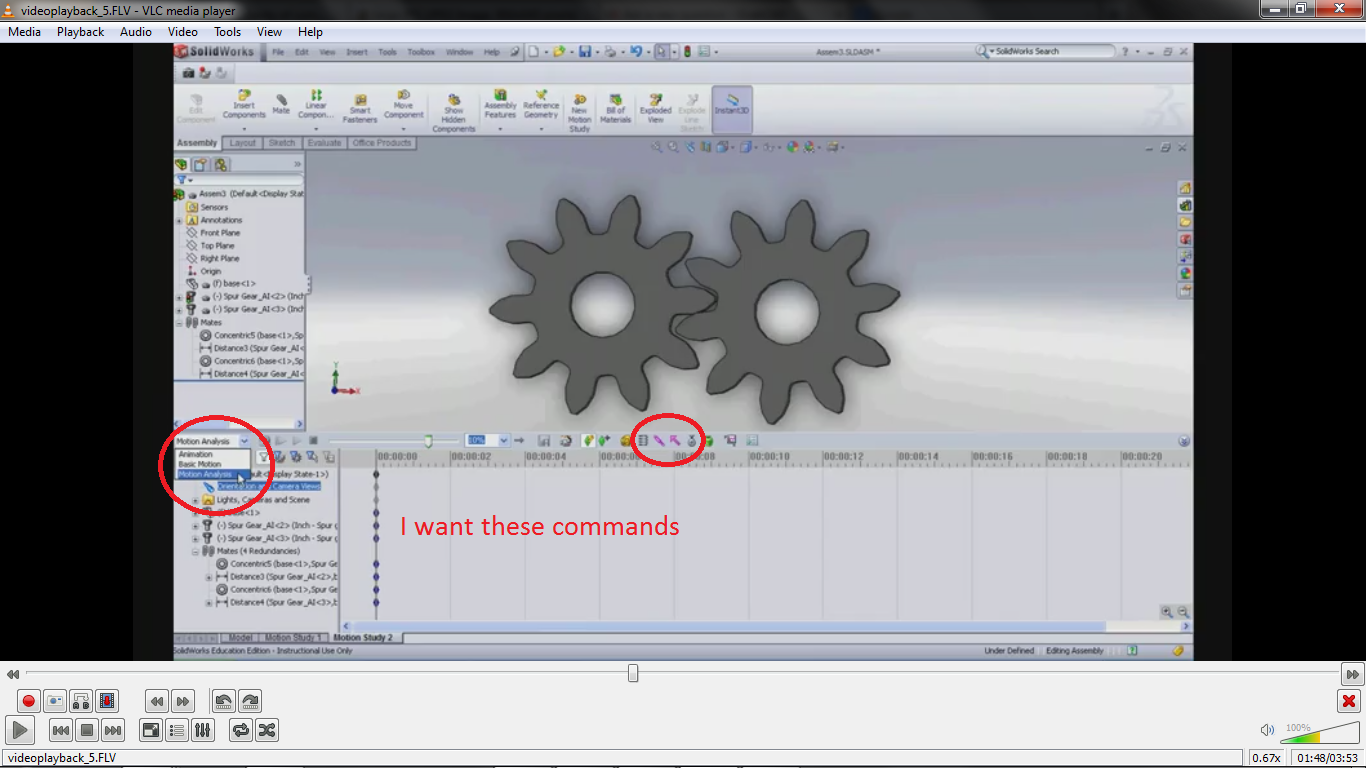Switch to the Motion Study 1 tab
The image size is (1366, 768).
click(294, 638)
